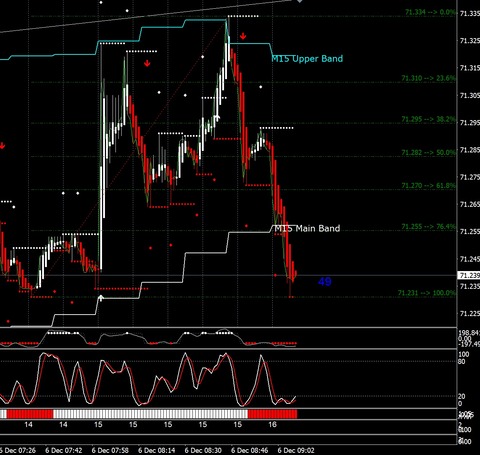
Task: Click the red down arrow under the Upper Band peak
Action: pyautogui.click(x=243, y=36)
